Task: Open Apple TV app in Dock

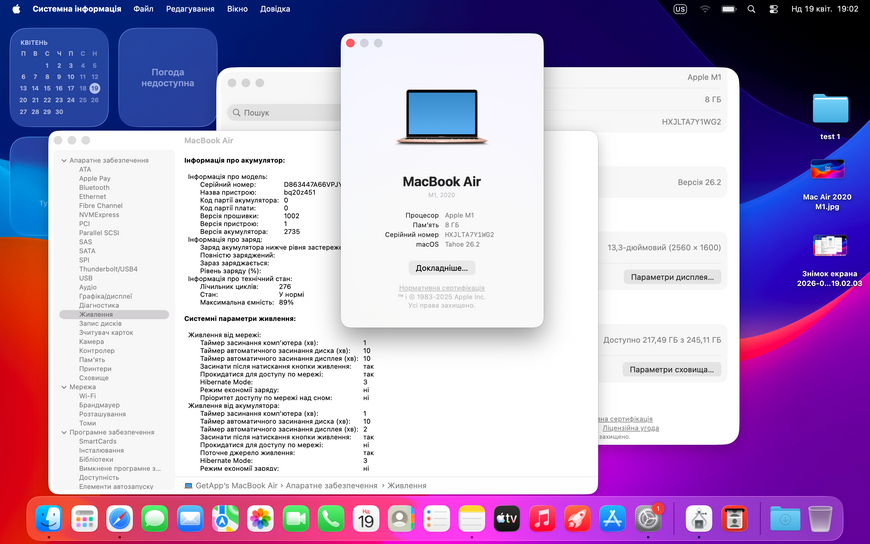Action: point(507,520)
